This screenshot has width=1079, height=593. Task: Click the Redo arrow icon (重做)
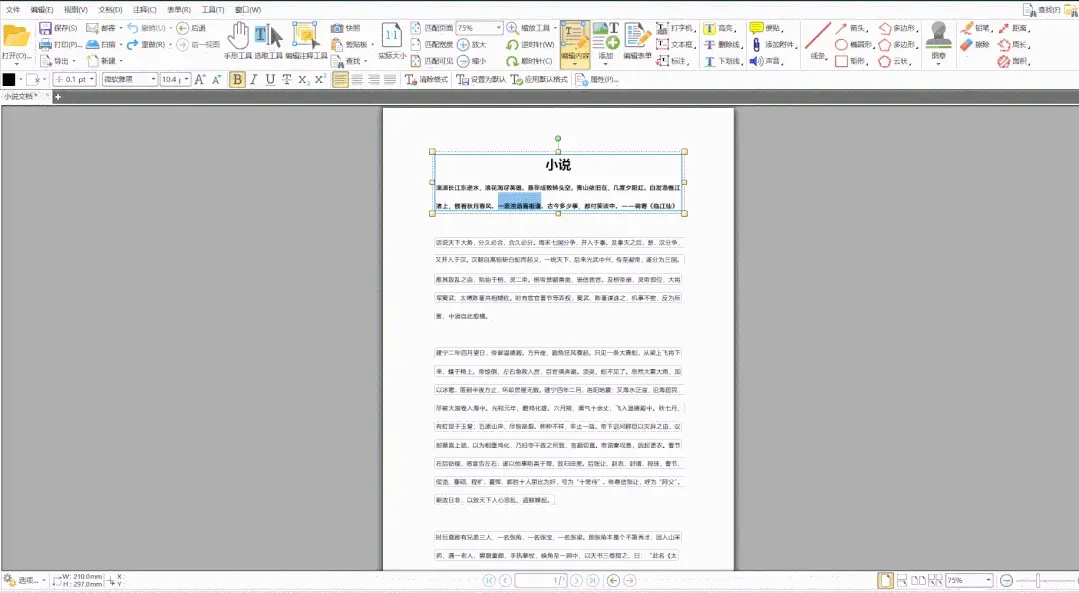coord(133,45)
